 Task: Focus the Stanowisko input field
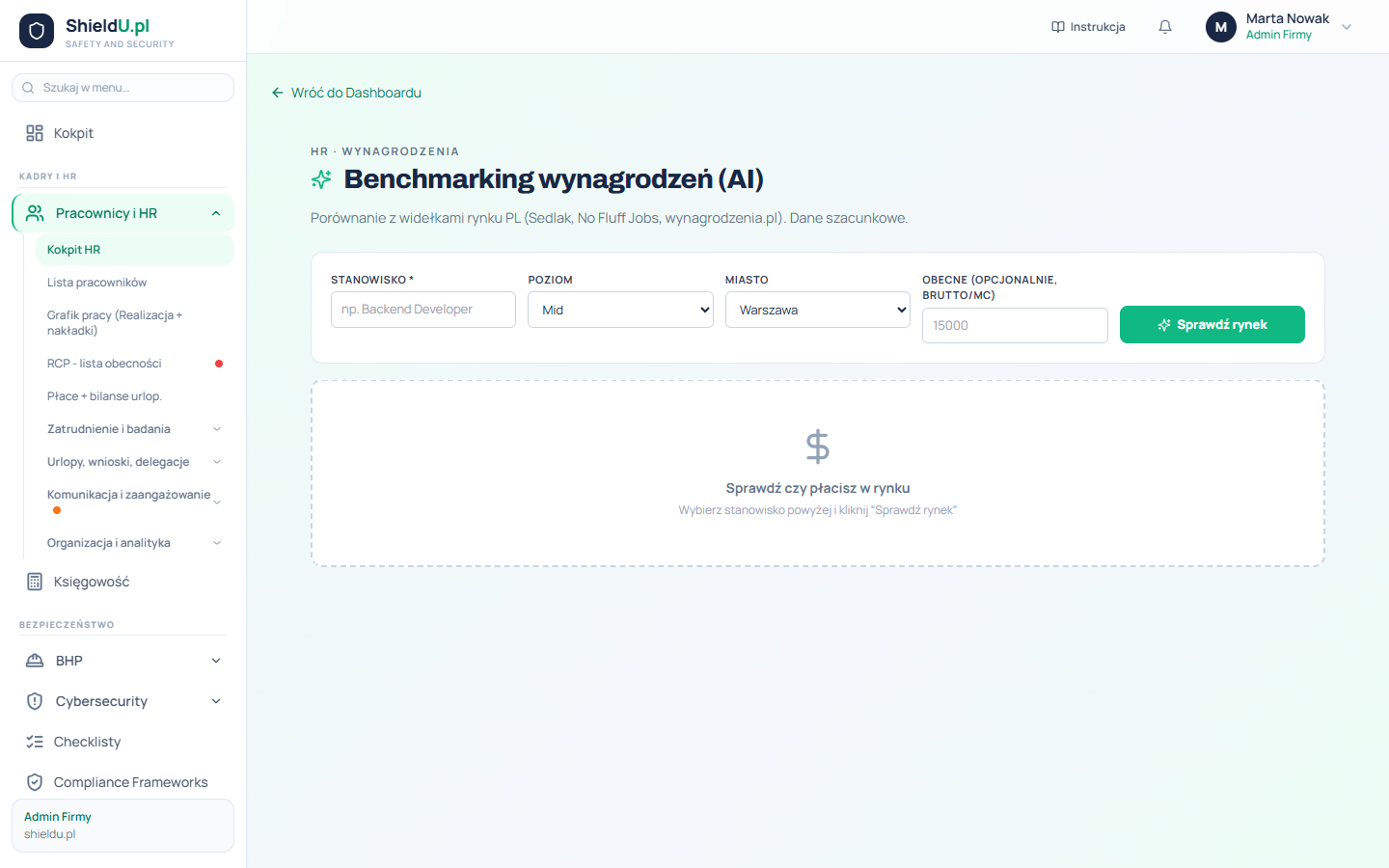pos(423,310)
